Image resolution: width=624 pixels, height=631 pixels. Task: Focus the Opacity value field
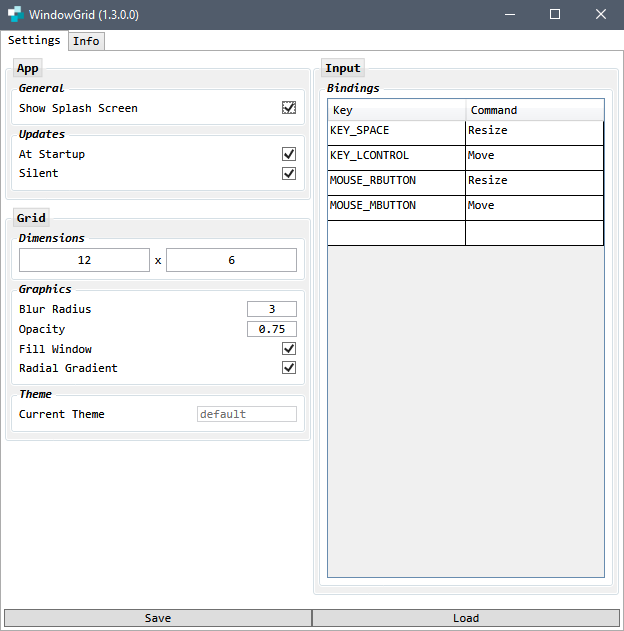(272, 329)
